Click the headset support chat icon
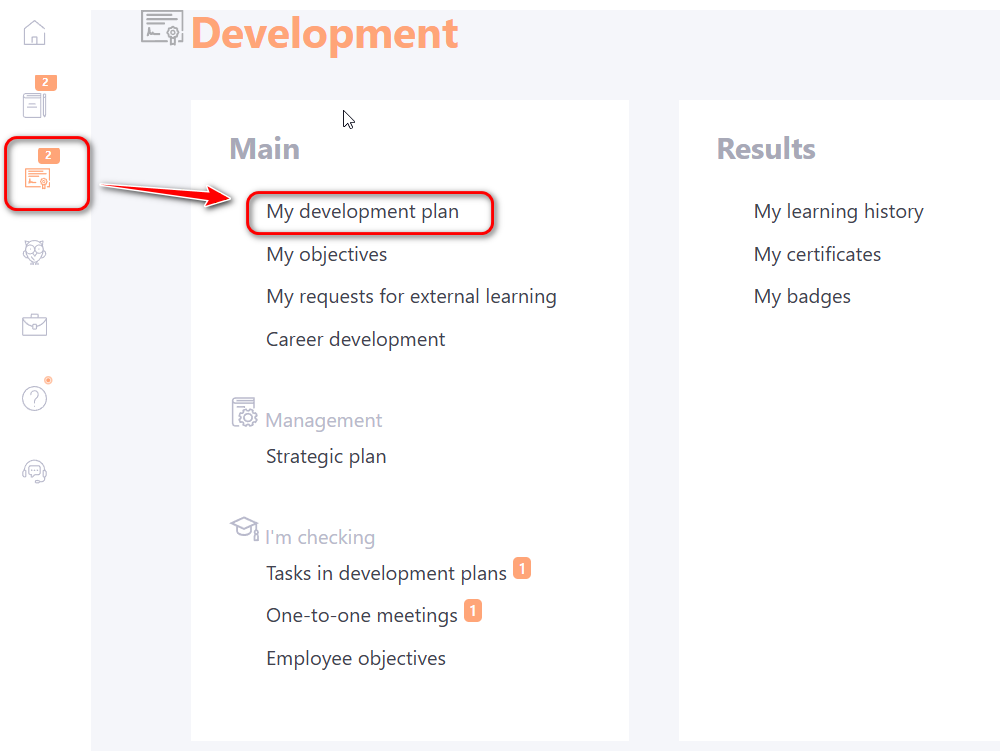The width and height of the screenshot is (1006, 751). point(35,471)
